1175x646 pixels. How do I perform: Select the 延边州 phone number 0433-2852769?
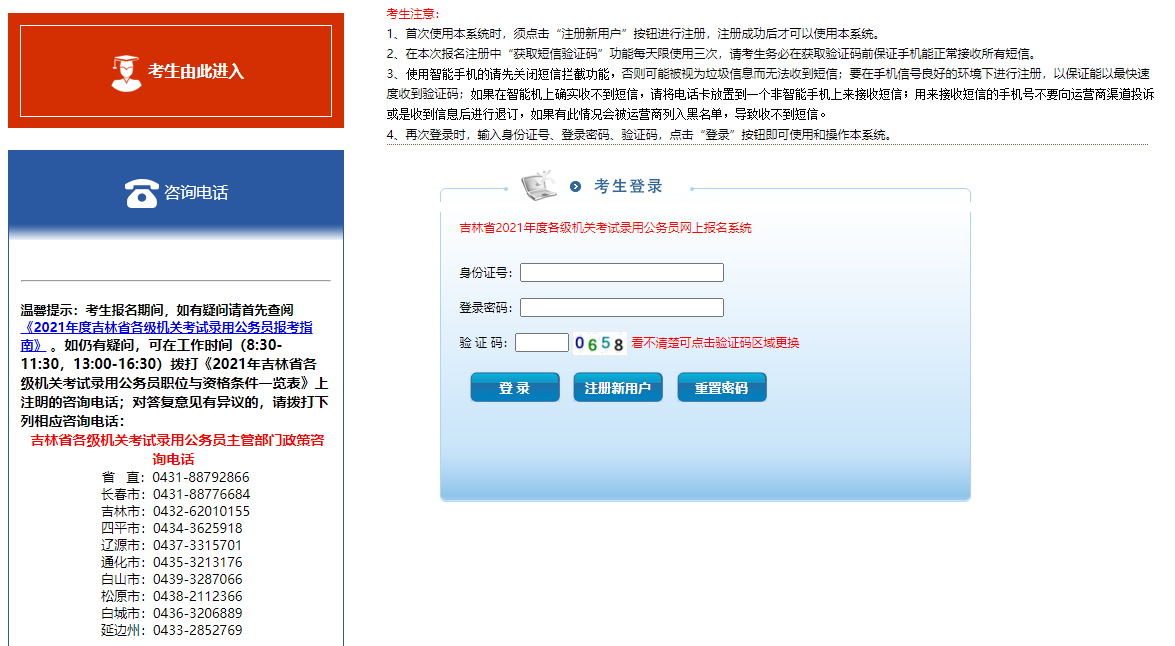(198, 630)
